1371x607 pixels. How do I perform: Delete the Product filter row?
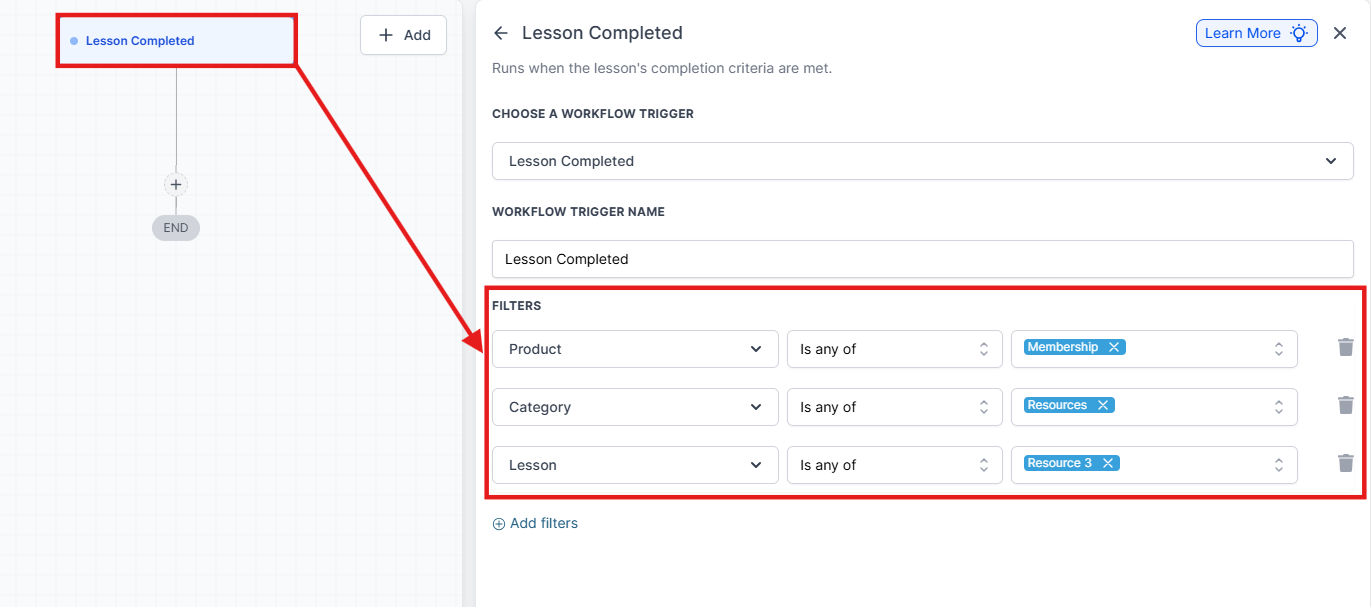tap(1346, 348)
